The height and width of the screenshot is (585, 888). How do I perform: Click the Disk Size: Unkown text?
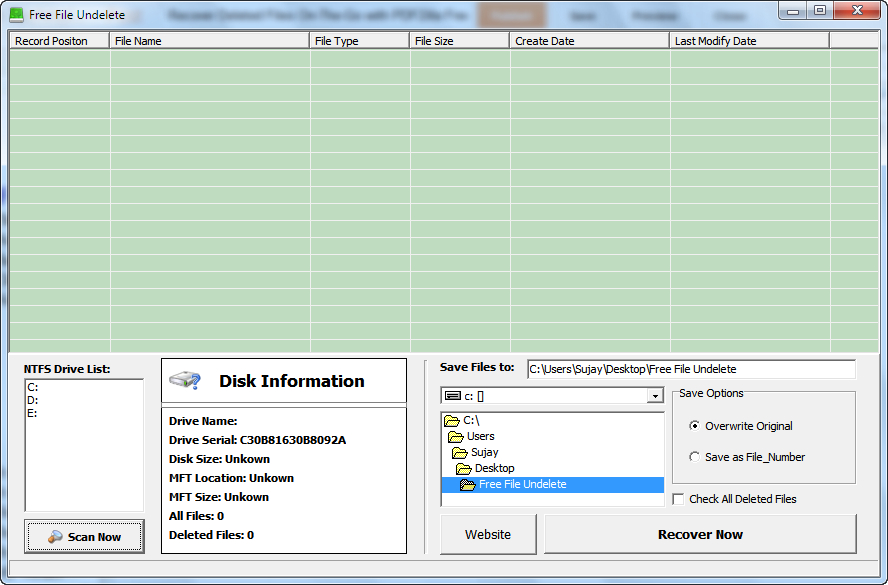click(x=219, y=459)
